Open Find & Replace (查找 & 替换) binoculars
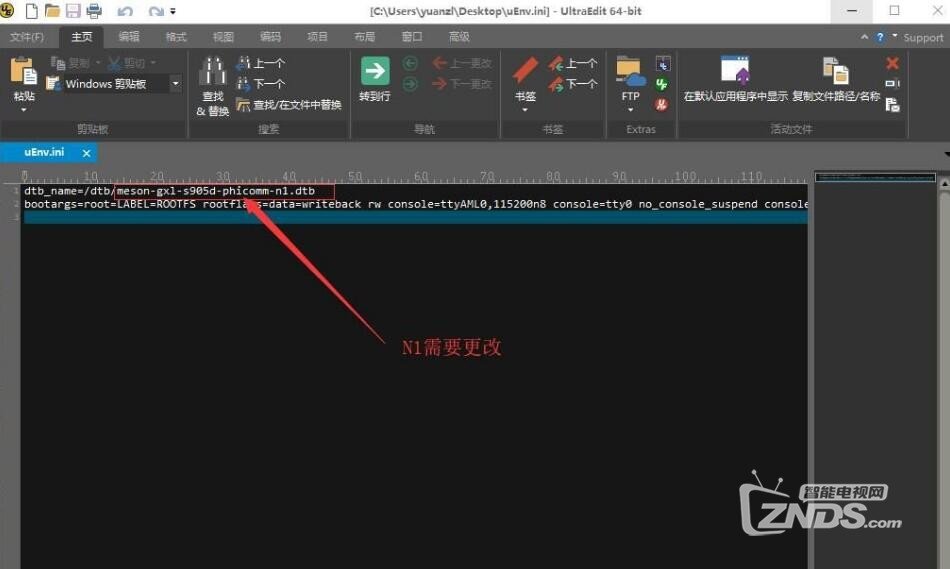Viewport: 950px width, 569px height. coord(213,86)
